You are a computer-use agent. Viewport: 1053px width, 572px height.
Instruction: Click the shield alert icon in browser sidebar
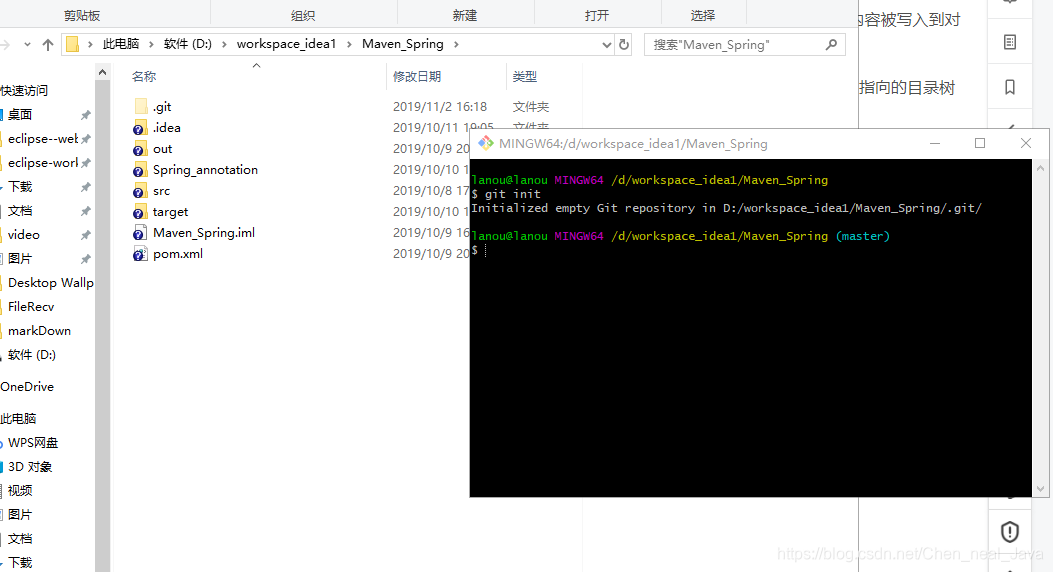point(1009,532)
